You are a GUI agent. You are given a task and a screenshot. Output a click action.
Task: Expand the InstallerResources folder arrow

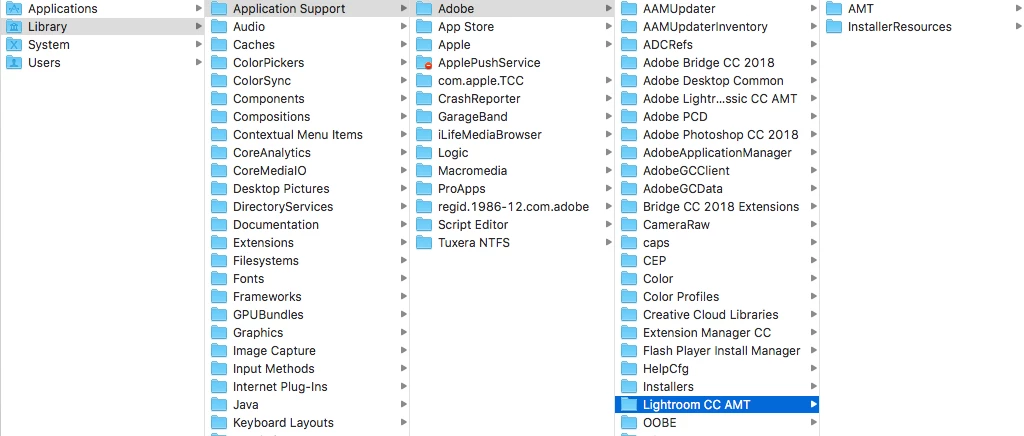click(x=1019, y=27)
